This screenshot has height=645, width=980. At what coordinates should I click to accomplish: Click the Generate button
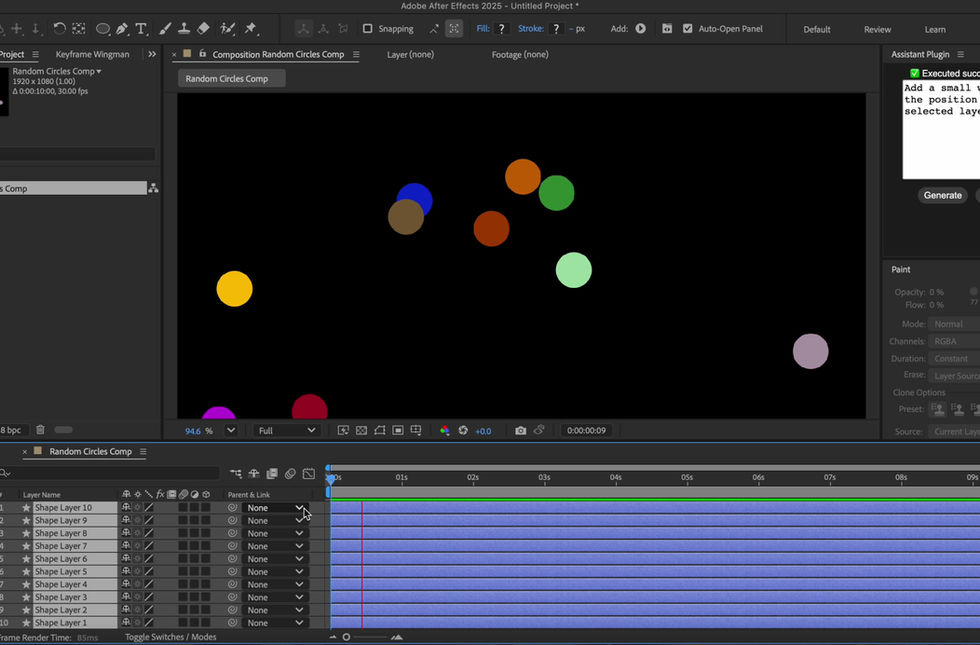pos(942,196)
